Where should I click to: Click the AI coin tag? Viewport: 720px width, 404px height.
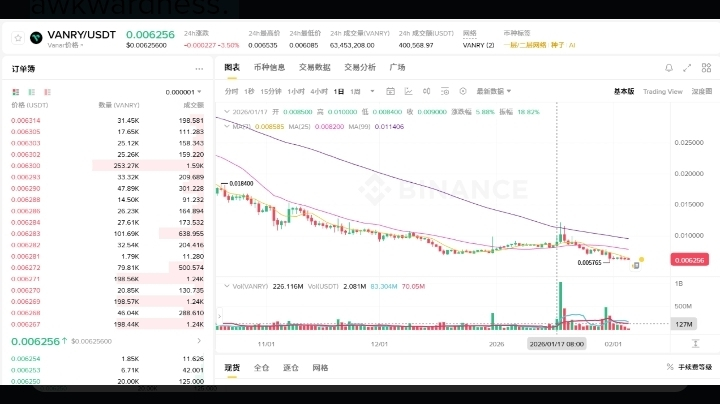(572, 45)
